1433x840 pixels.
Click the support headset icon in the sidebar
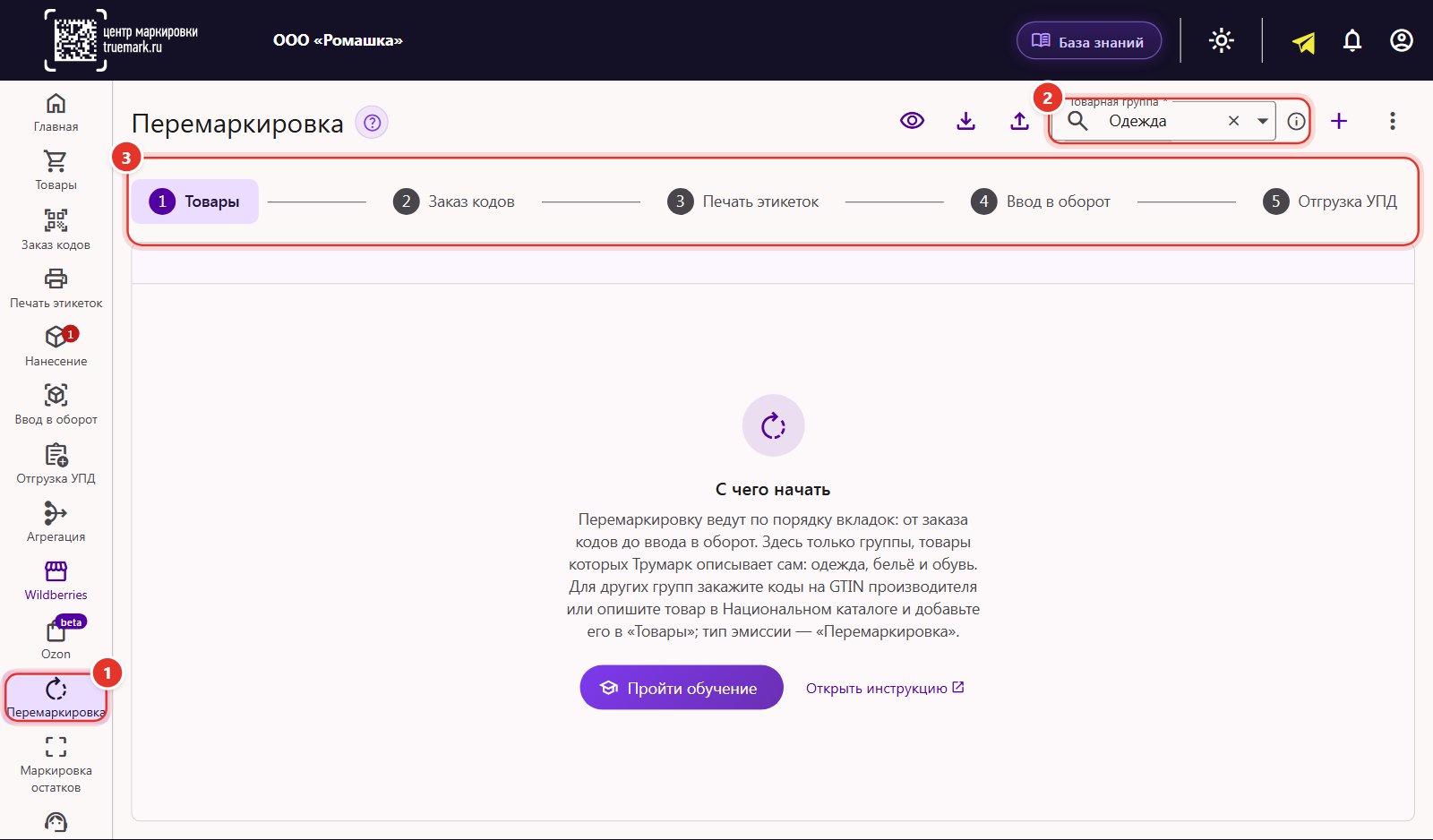pos(56,823)
